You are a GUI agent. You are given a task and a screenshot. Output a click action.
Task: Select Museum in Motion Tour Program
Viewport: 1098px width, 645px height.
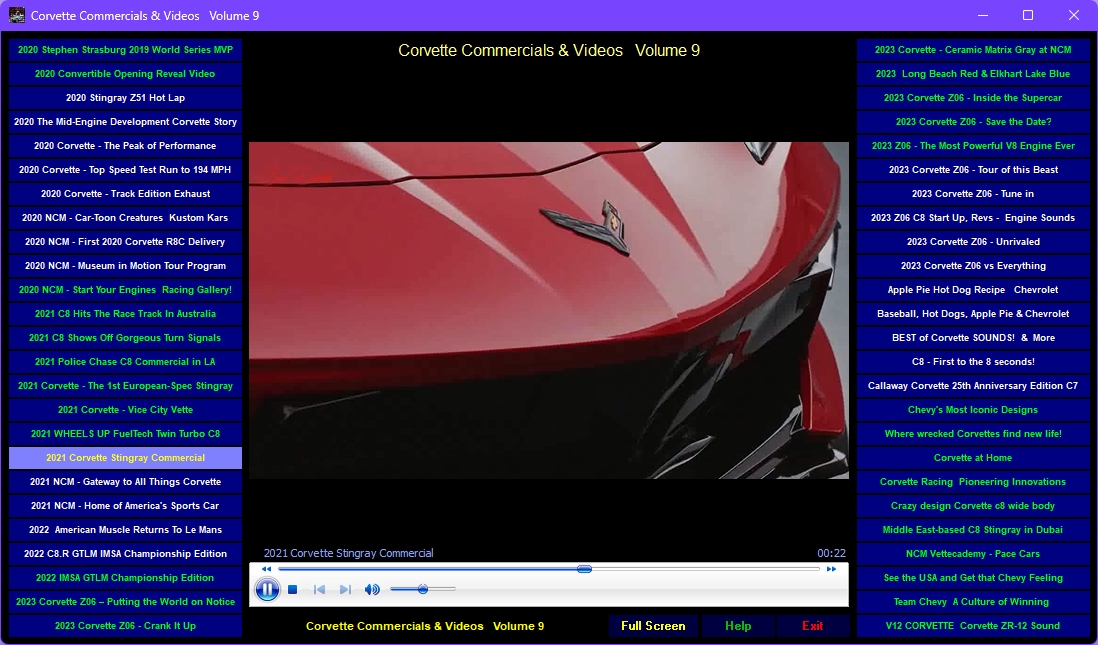point(125,265)
